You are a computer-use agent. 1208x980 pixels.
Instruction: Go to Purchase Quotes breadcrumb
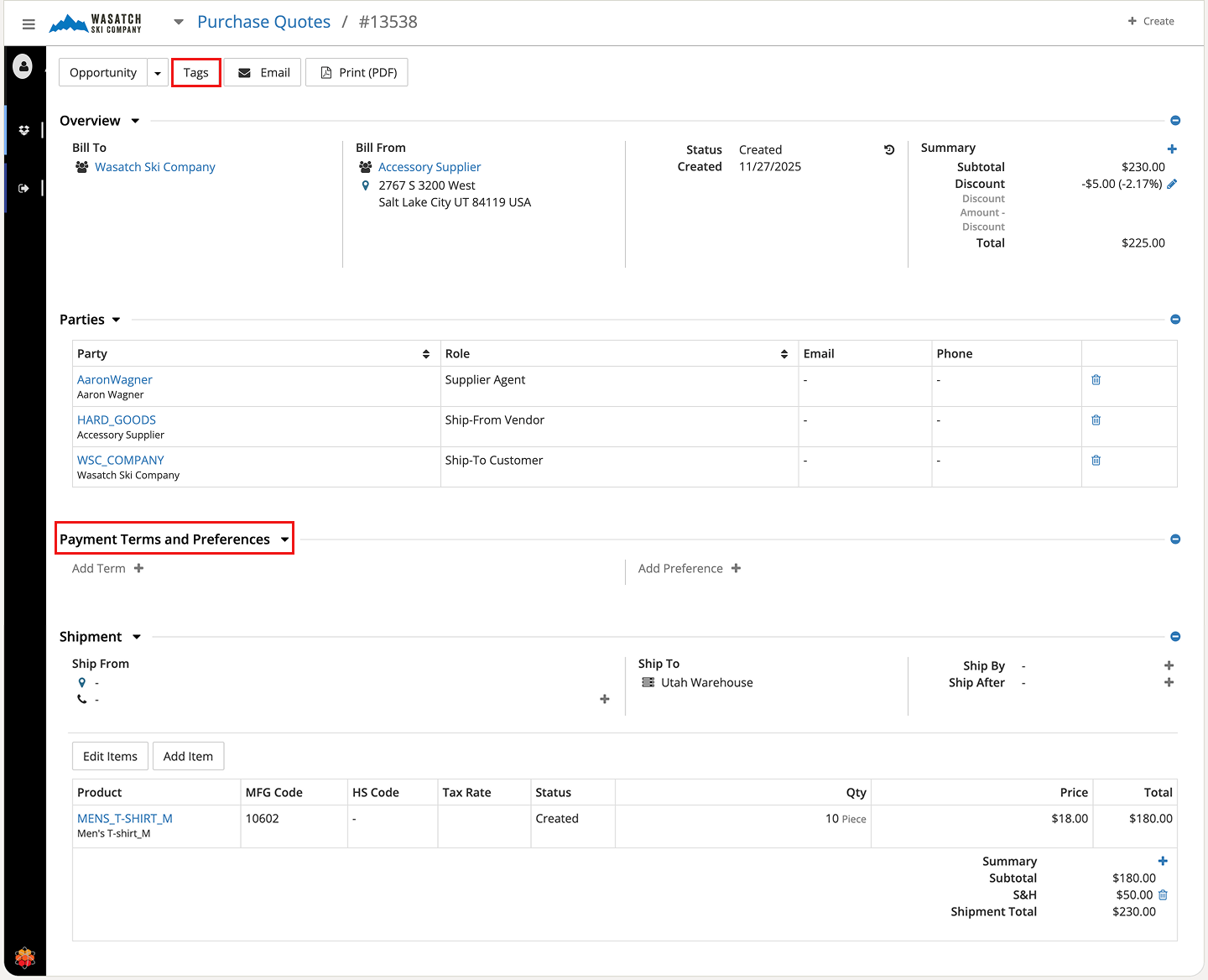(263, 22)
